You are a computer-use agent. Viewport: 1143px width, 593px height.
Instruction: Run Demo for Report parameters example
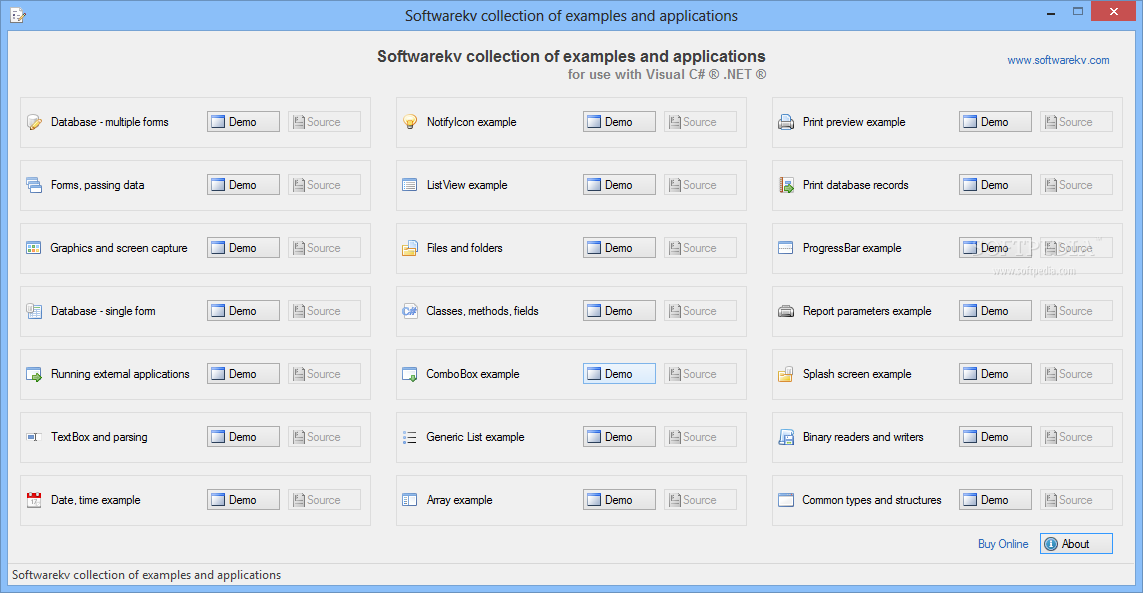(x=996, y=311)
